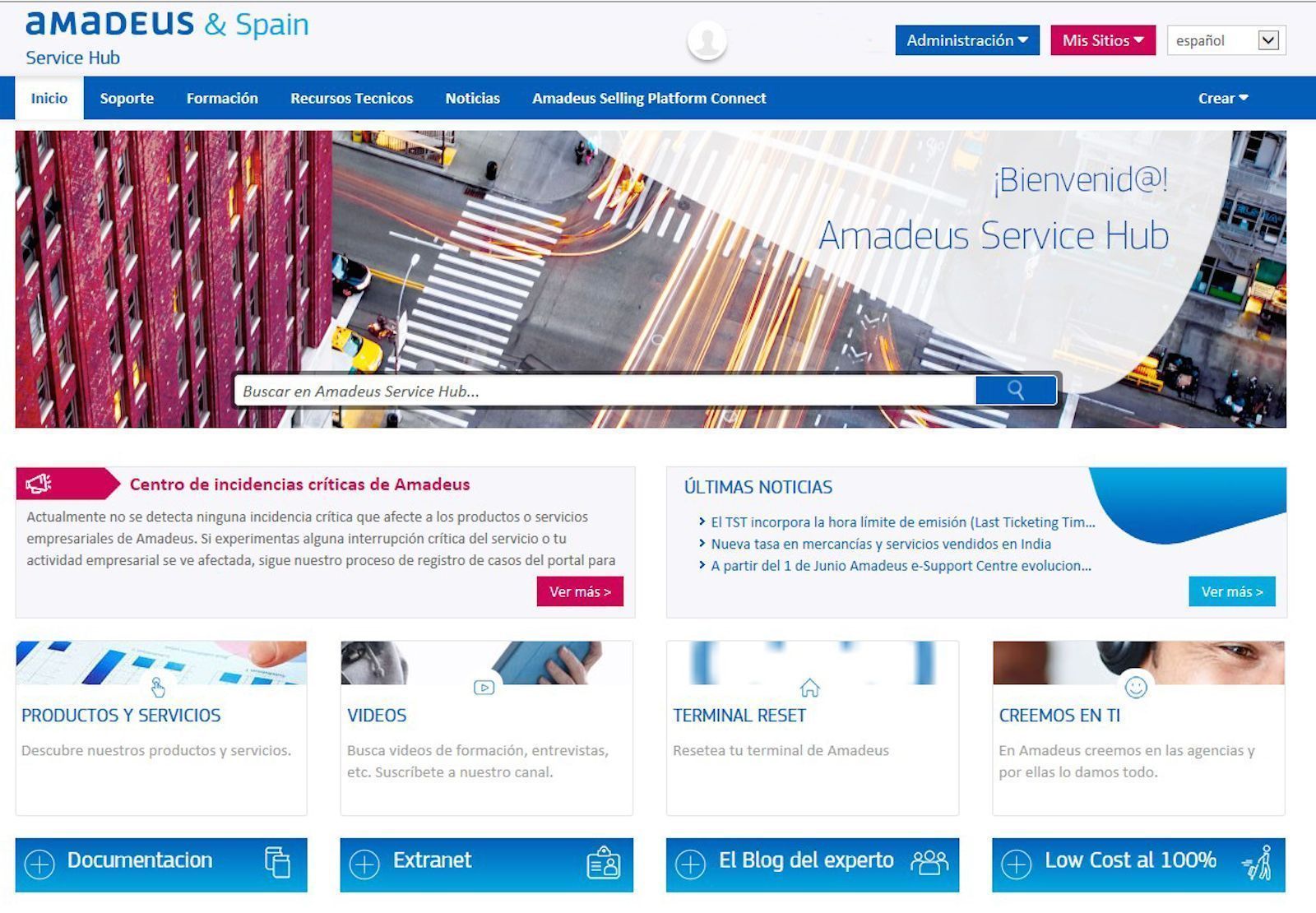1316x913 pixels.
Task: Click the Service Hub text under logo
Action: click(72, 58)
